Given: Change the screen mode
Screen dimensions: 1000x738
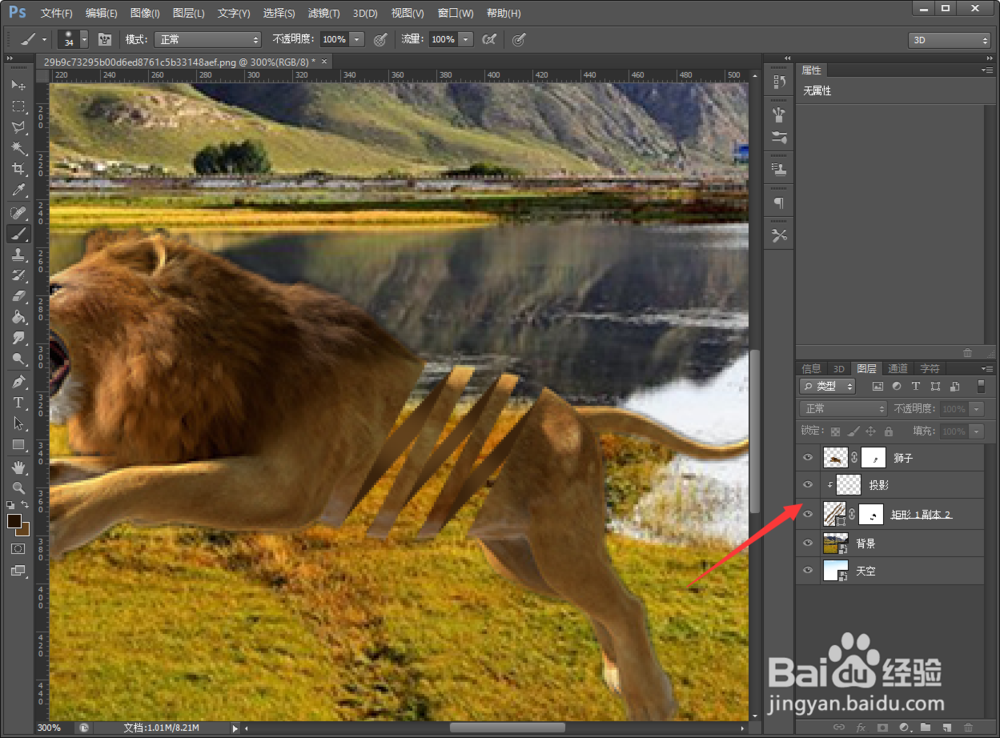Looking at the screenshot, I should pos(18,571).
